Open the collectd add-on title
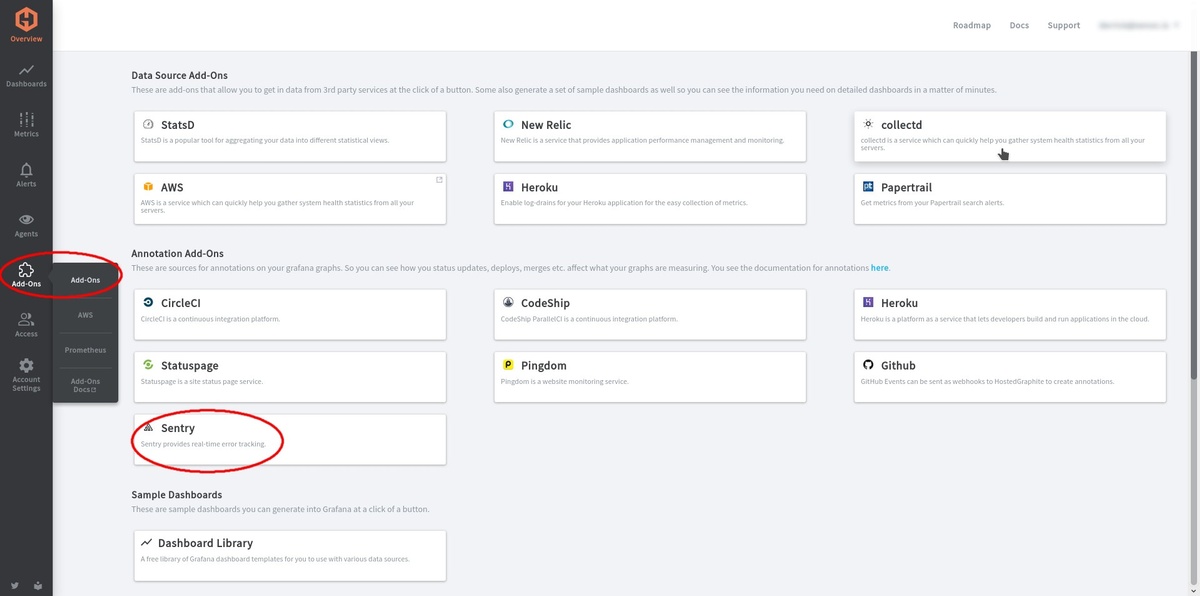Viewport: 1200px width, 596px height. 901,125
